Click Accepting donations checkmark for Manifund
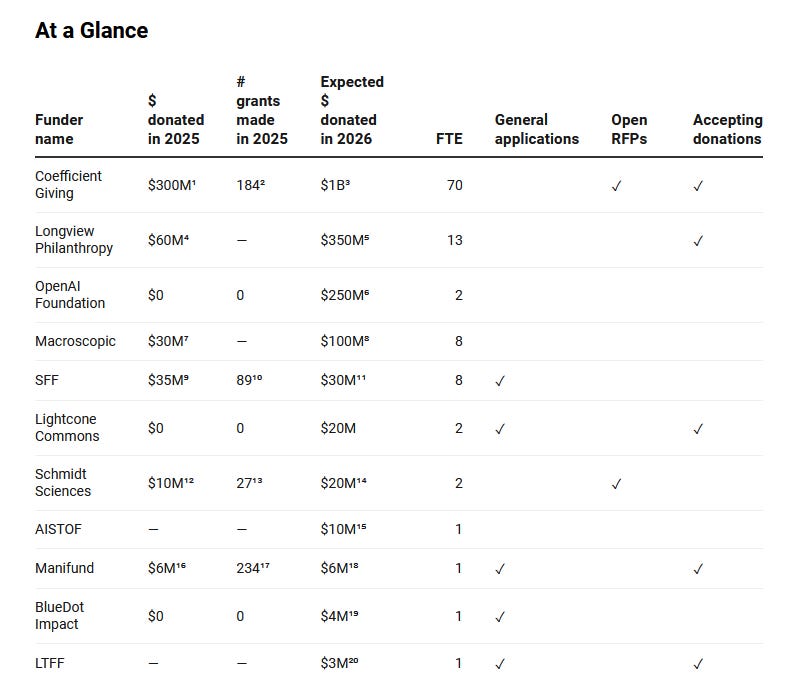The height and width of the screenshot is (693, 794). pyautogui.click(x=698, y=569)
